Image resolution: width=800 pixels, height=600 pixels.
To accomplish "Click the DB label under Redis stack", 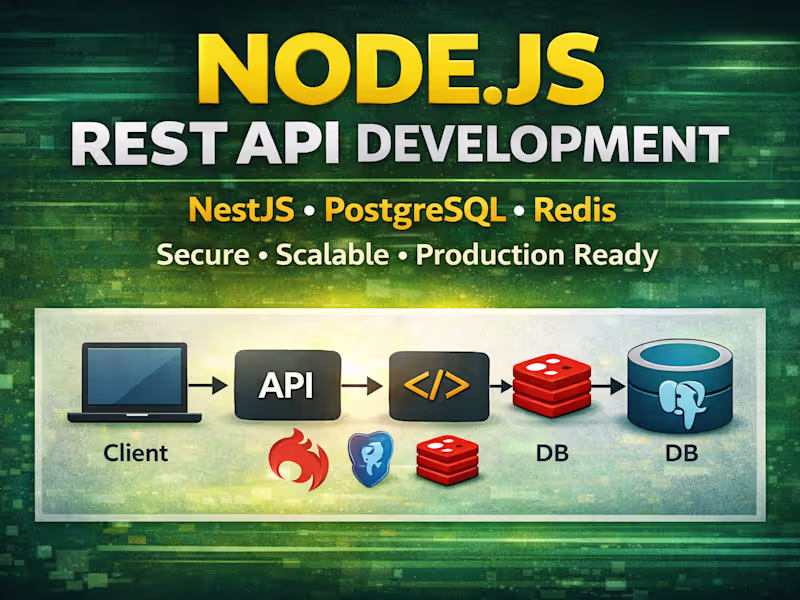I will [552, 453].
